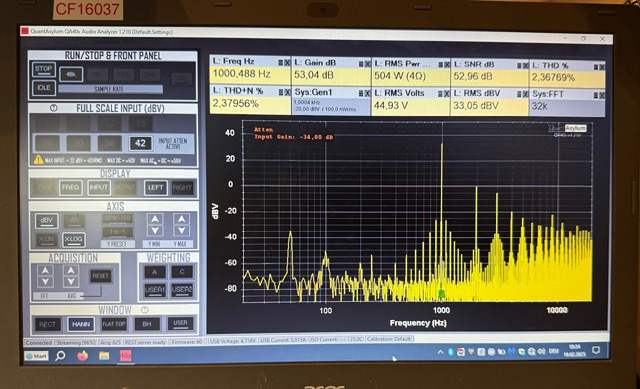Image resolution: width=640 pixels, height=389 pixels.
Task: Toggle the FREQ display button
Action: (x=71, y=187)
